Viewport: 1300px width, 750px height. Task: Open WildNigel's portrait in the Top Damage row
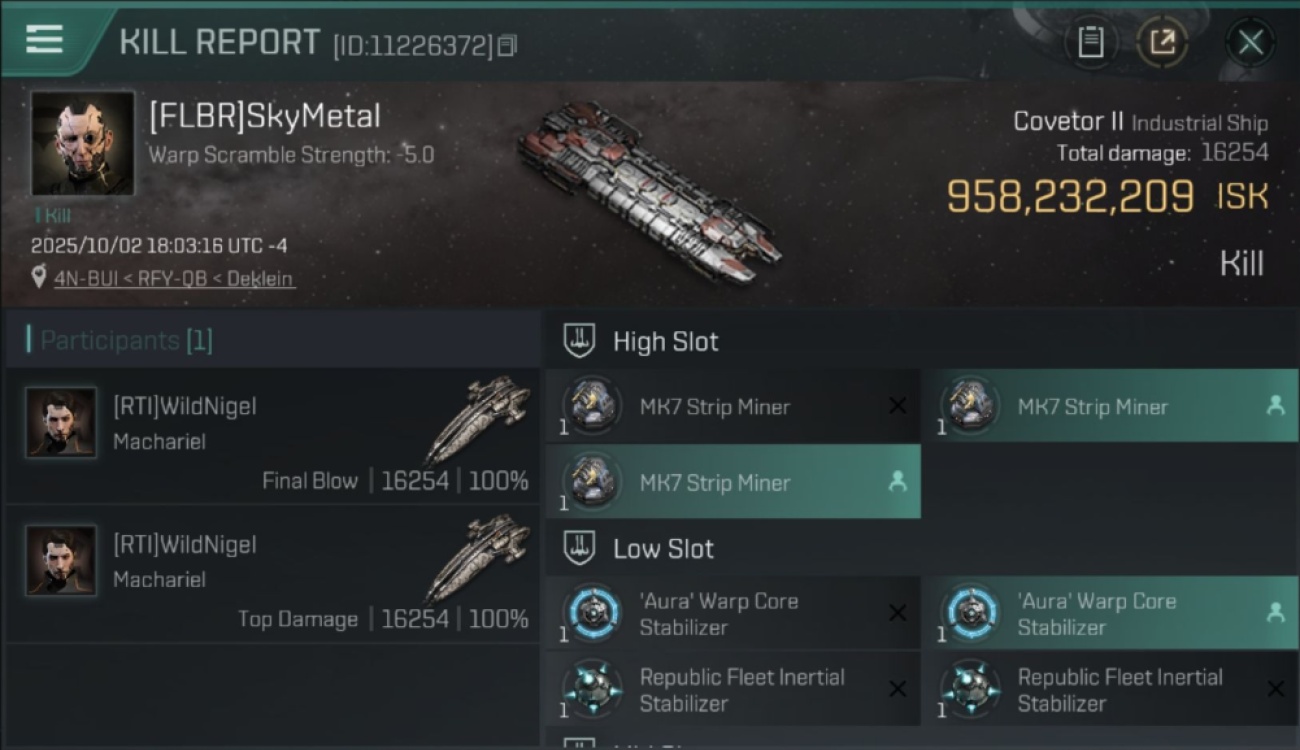[x=61, y=561]
